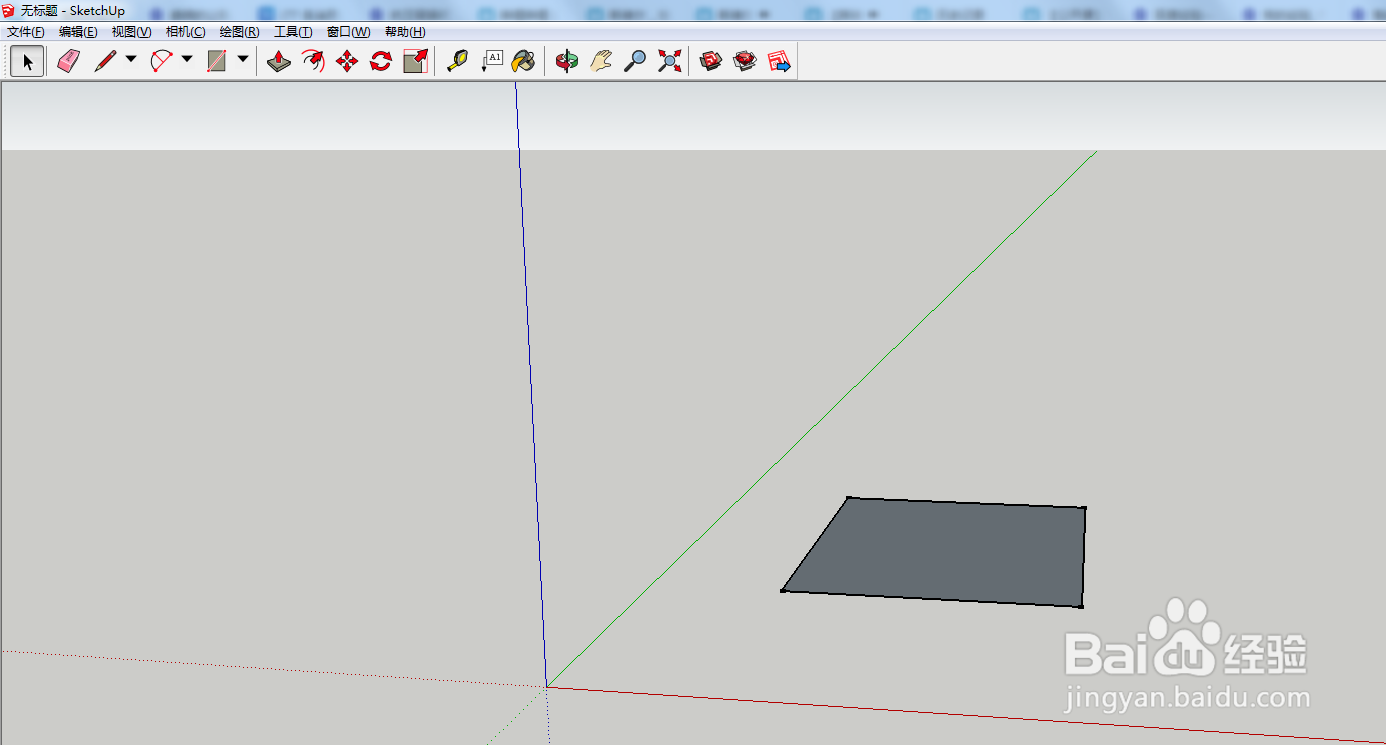Select the Scale tool
The width and height of the screenshot is (1386, 745).
pos(415,62)
